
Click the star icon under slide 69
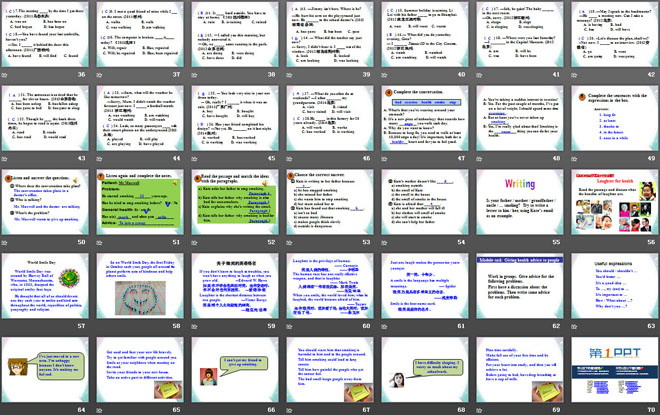click(479, 410)
